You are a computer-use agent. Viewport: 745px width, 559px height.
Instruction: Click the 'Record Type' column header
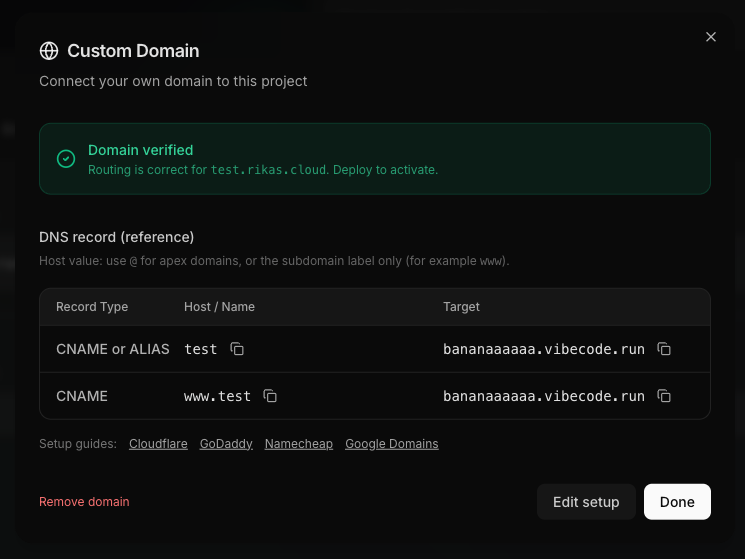[x=92, y=307]
